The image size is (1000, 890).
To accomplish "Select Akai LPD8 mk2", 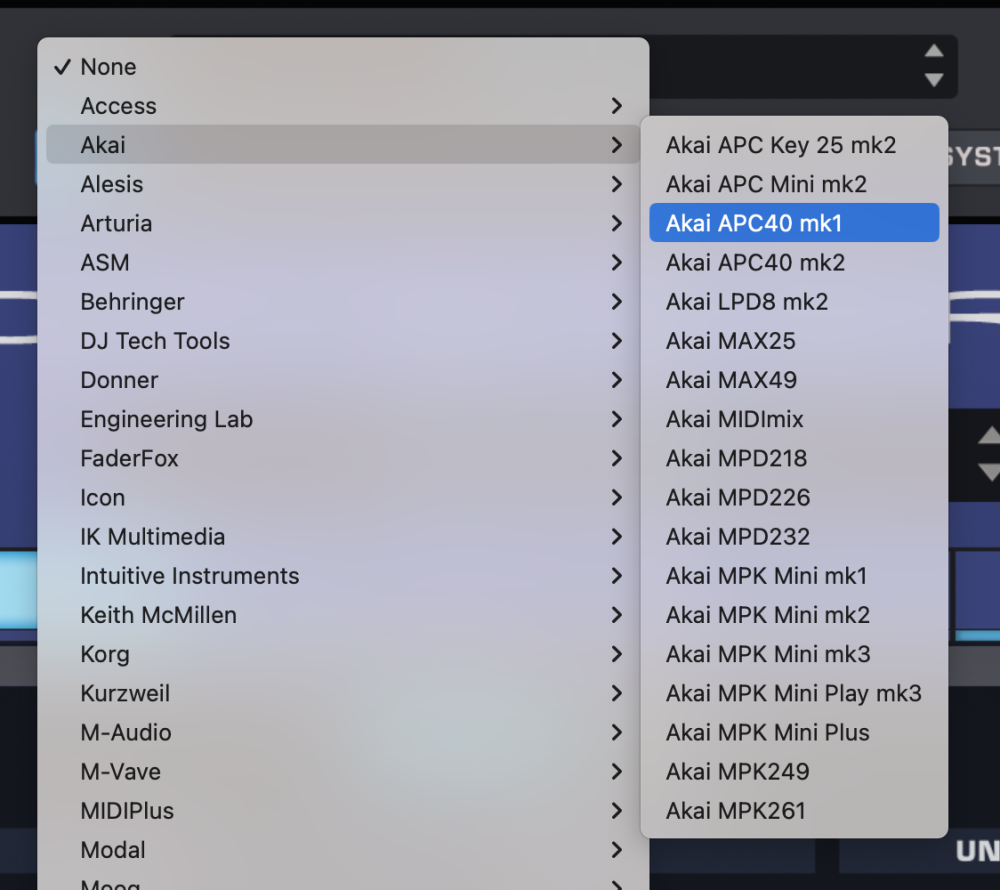I will [x=747, y=301].
